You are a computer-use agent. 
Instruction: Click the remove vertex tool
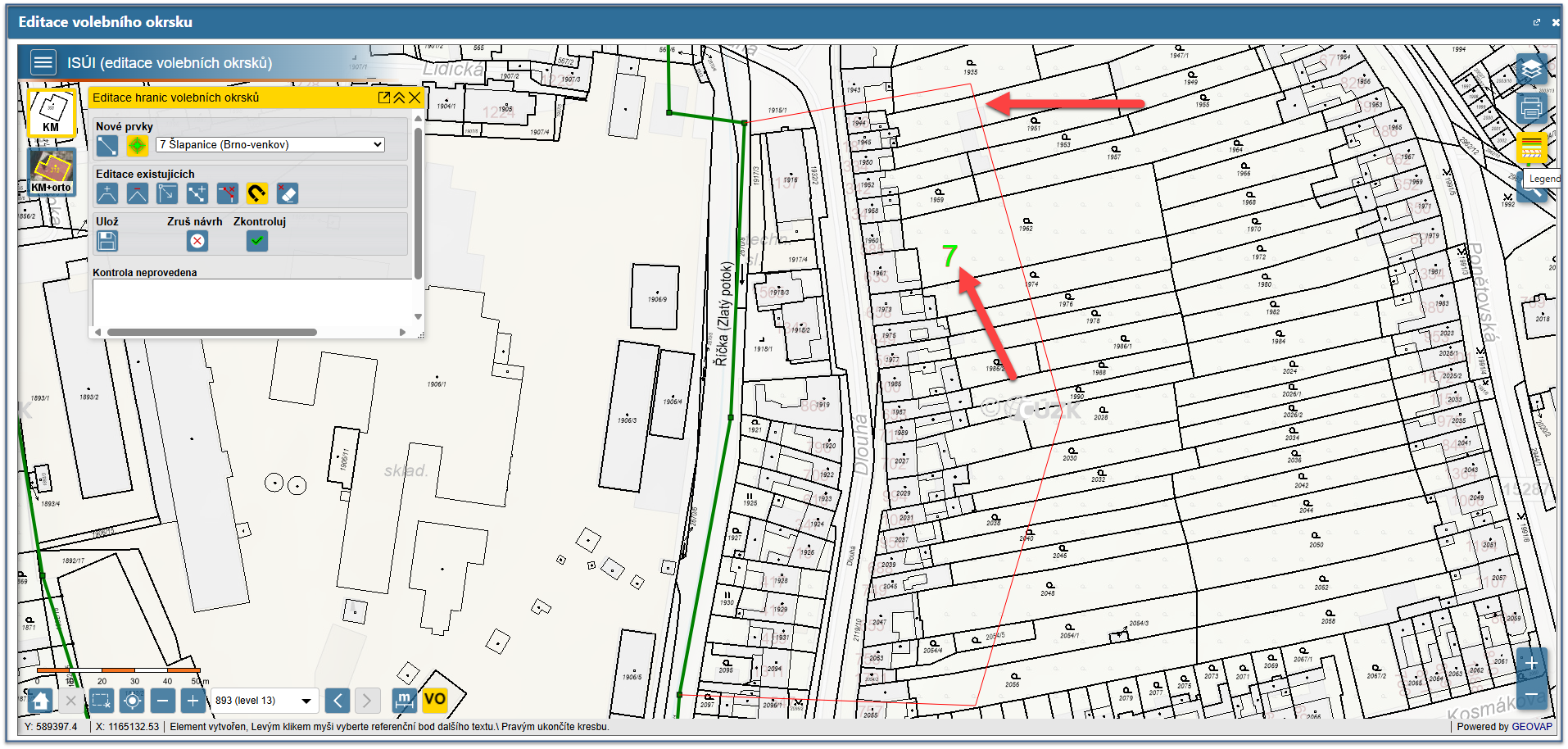[x=137, y=193]
